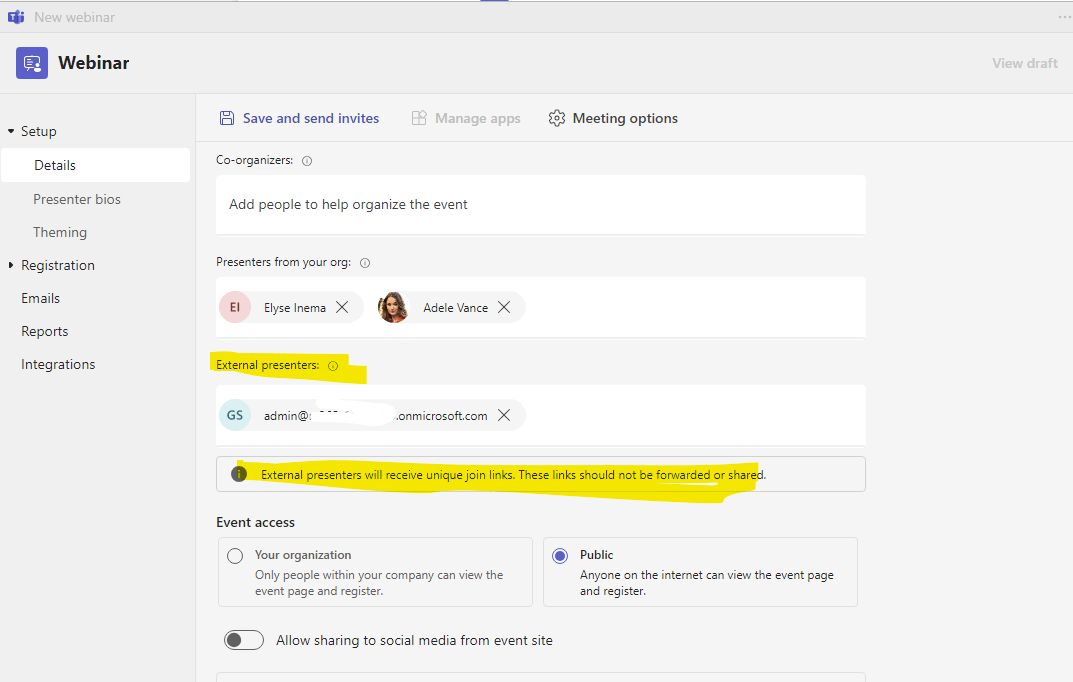Enable sharing to social media from event site

pyautogui.click(x=243, y=639)
